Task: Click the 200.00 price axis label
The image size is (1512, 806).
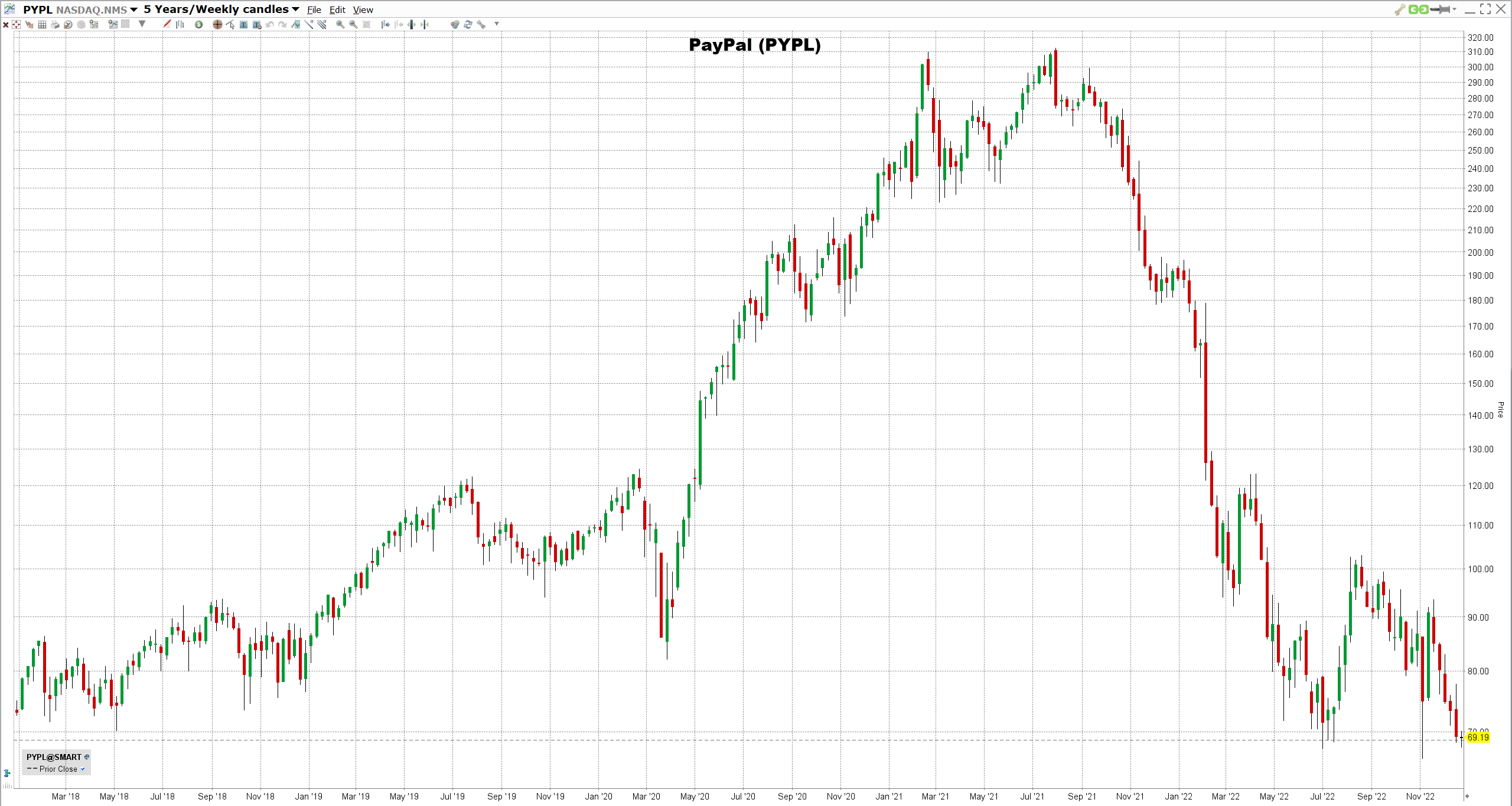Action: pyautogui.click(x=1481, y=253)
